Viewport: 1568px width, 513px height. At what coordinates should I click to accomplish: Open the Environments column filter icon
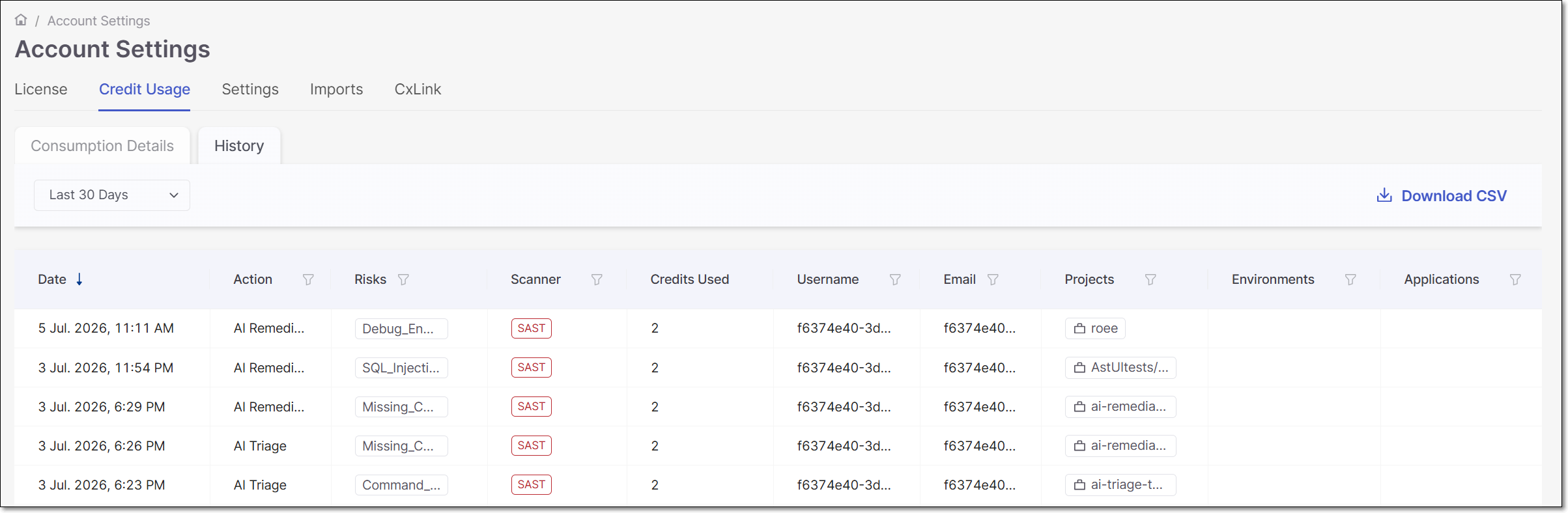1350,279
